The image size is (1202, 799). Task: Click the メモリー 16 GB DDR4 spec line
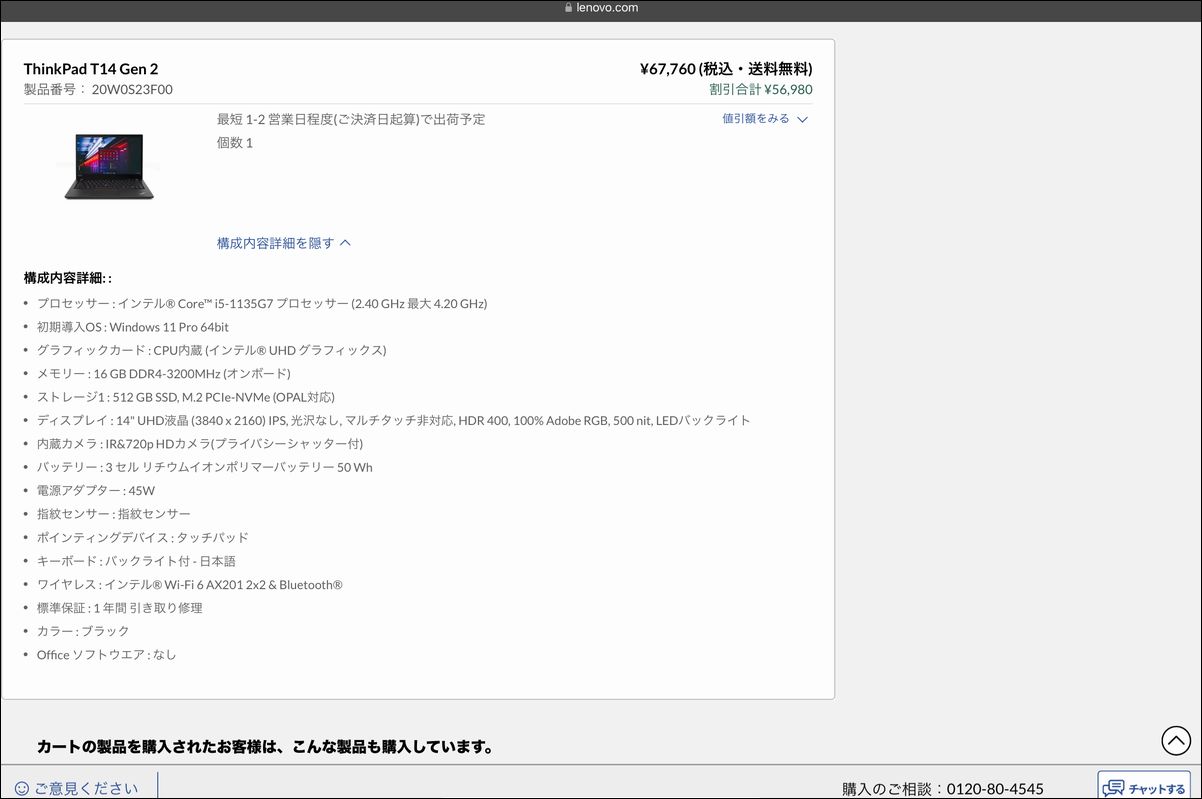pyautogui.click(x=164, y=374)
